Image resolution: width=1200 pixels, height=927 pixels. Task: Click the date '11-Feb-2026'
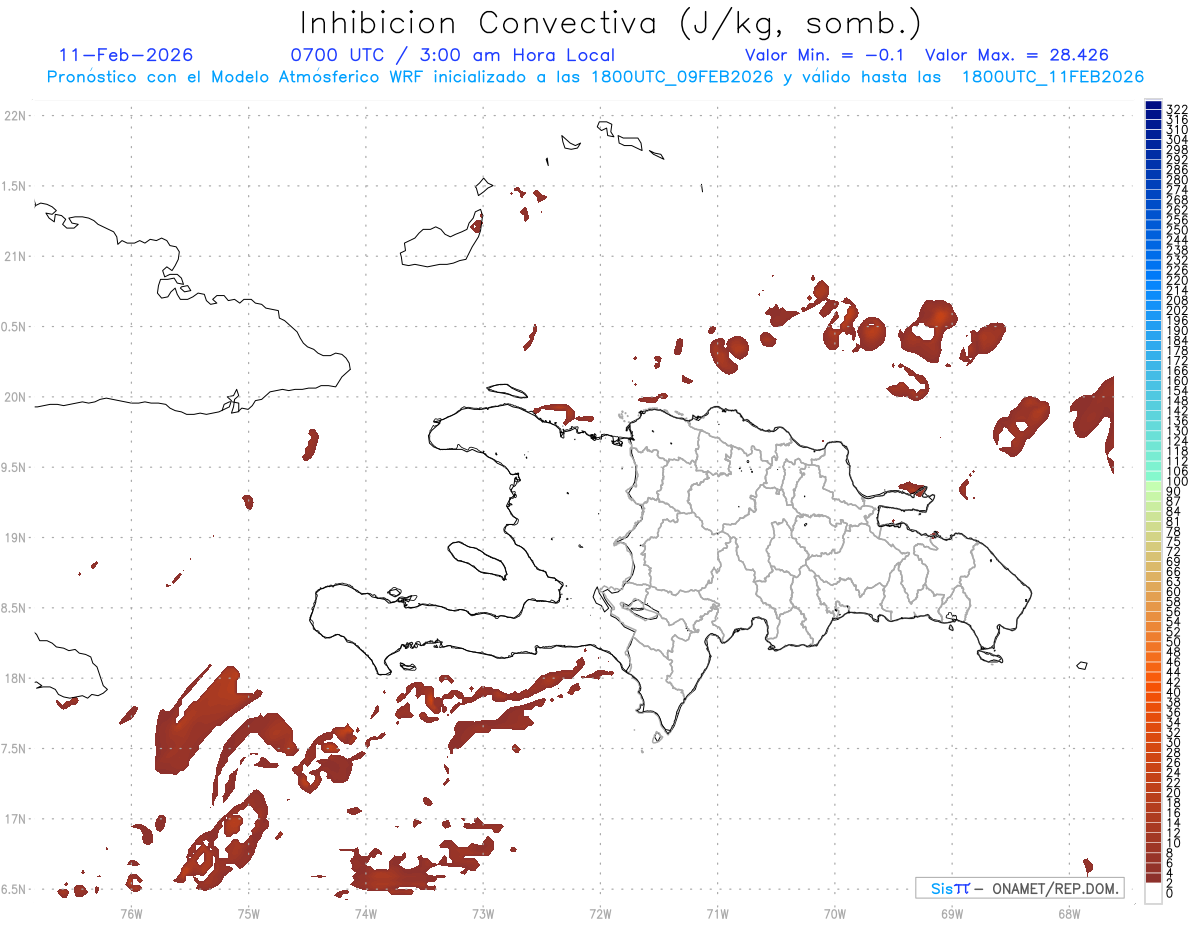pyautogui.click(x=126, y=55)
